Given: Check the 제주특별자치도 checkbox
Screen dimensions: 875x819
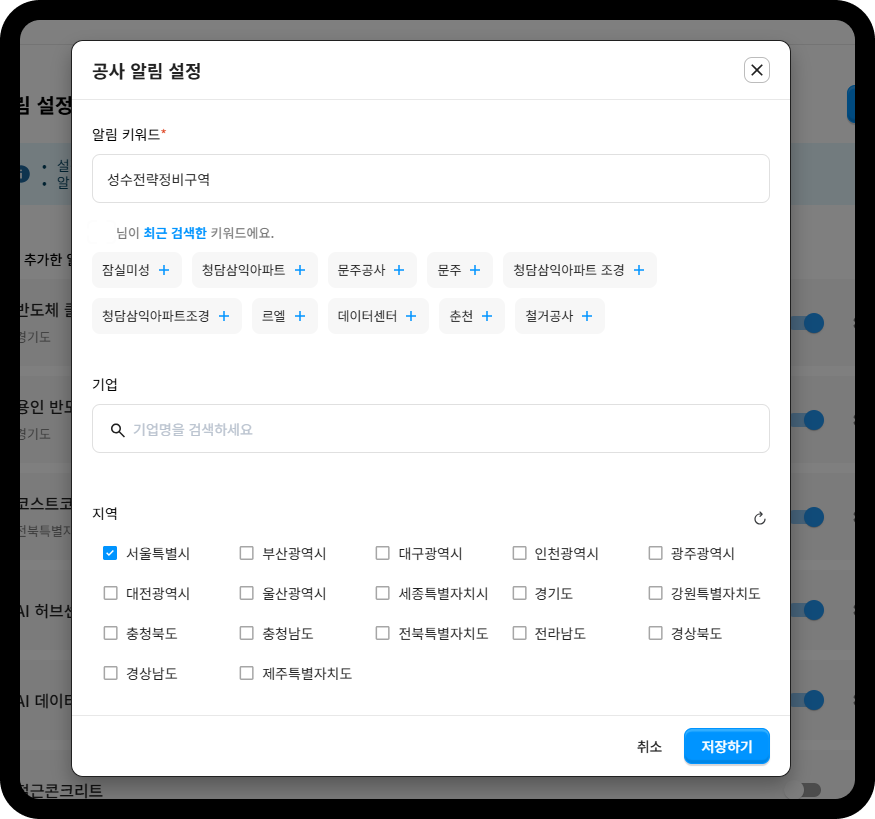Looking at the screenshot, I should (x=246, y=673).
